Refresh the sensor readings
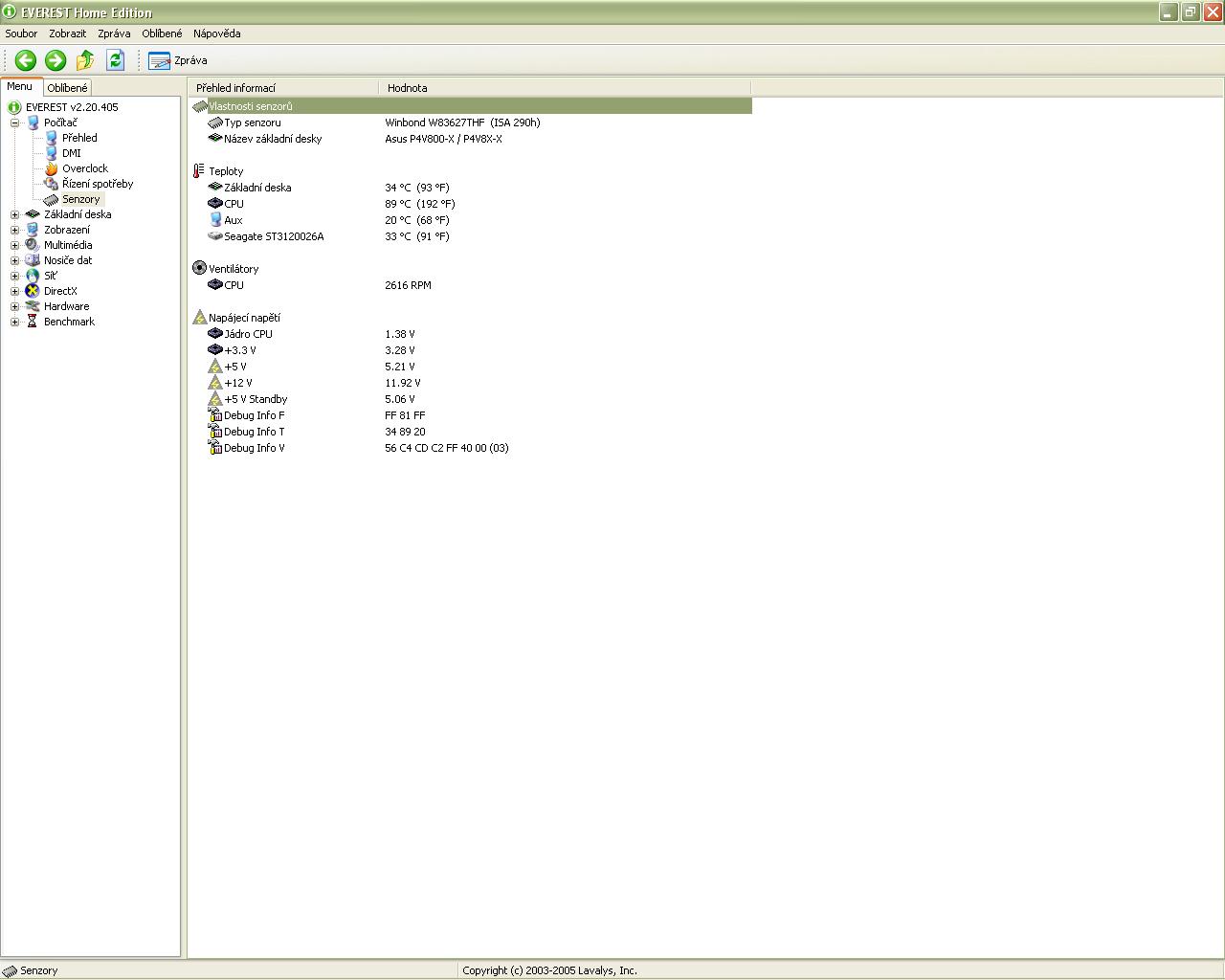The image size is (1225, 980). click(116, 60)
